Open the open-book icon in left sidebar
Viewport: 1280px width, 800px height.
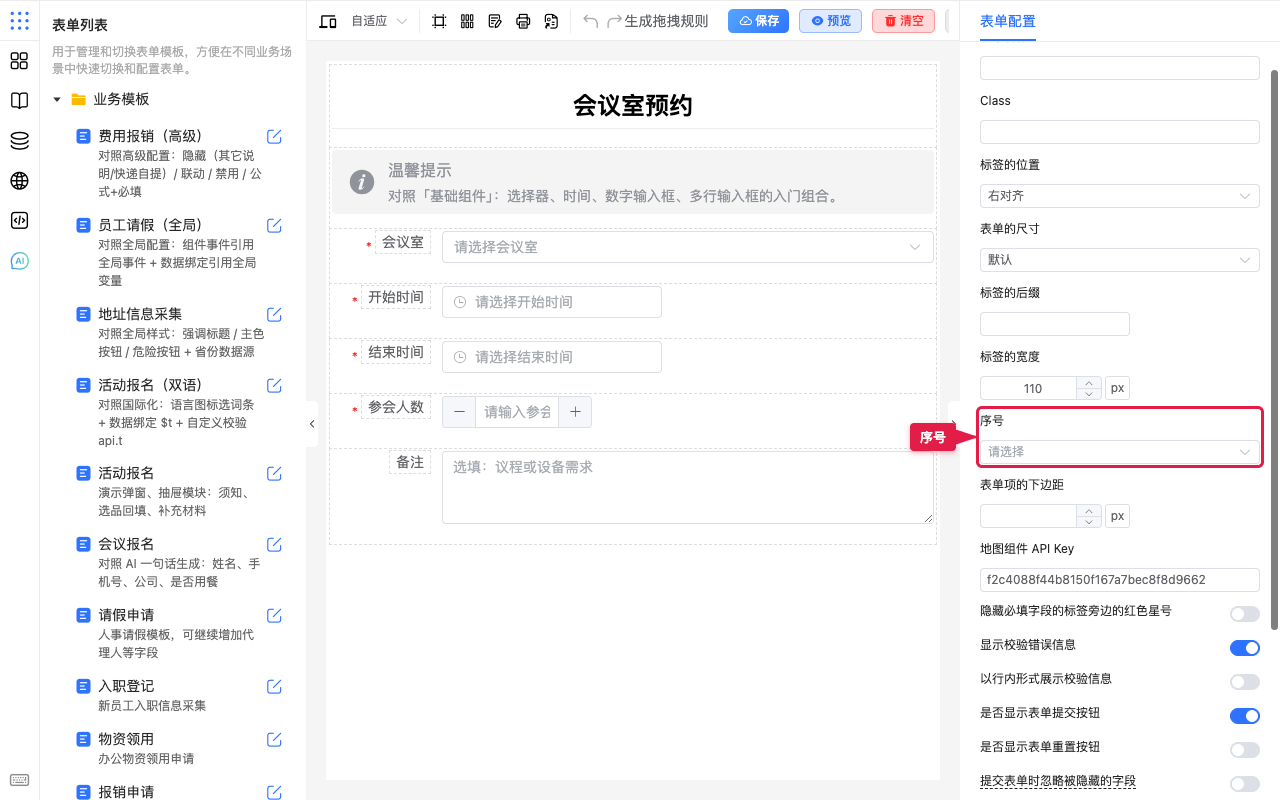pyautogui.click(x=19, y=101)
